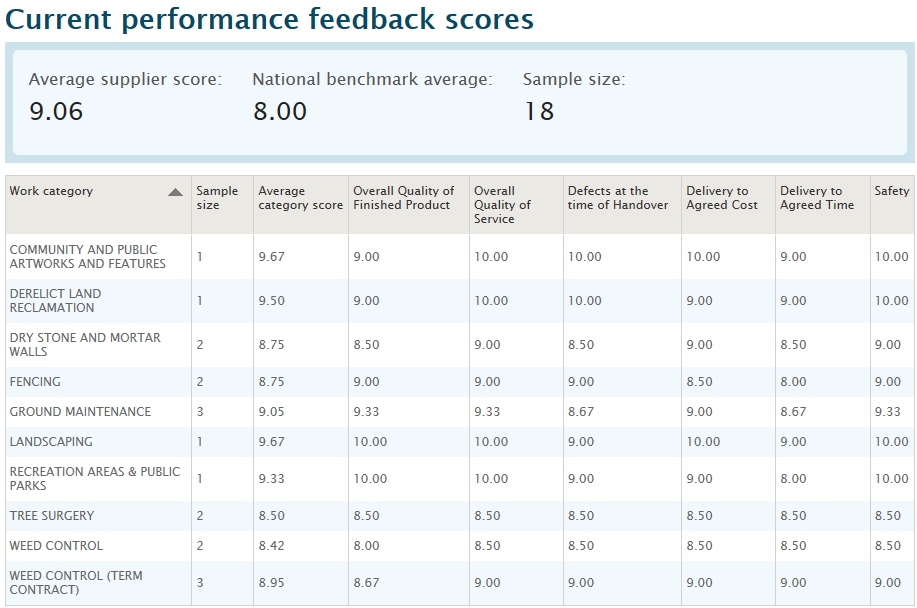Click Tree Surgery average category score 8.50
917x608 pixels.
[x=271, y=516]
